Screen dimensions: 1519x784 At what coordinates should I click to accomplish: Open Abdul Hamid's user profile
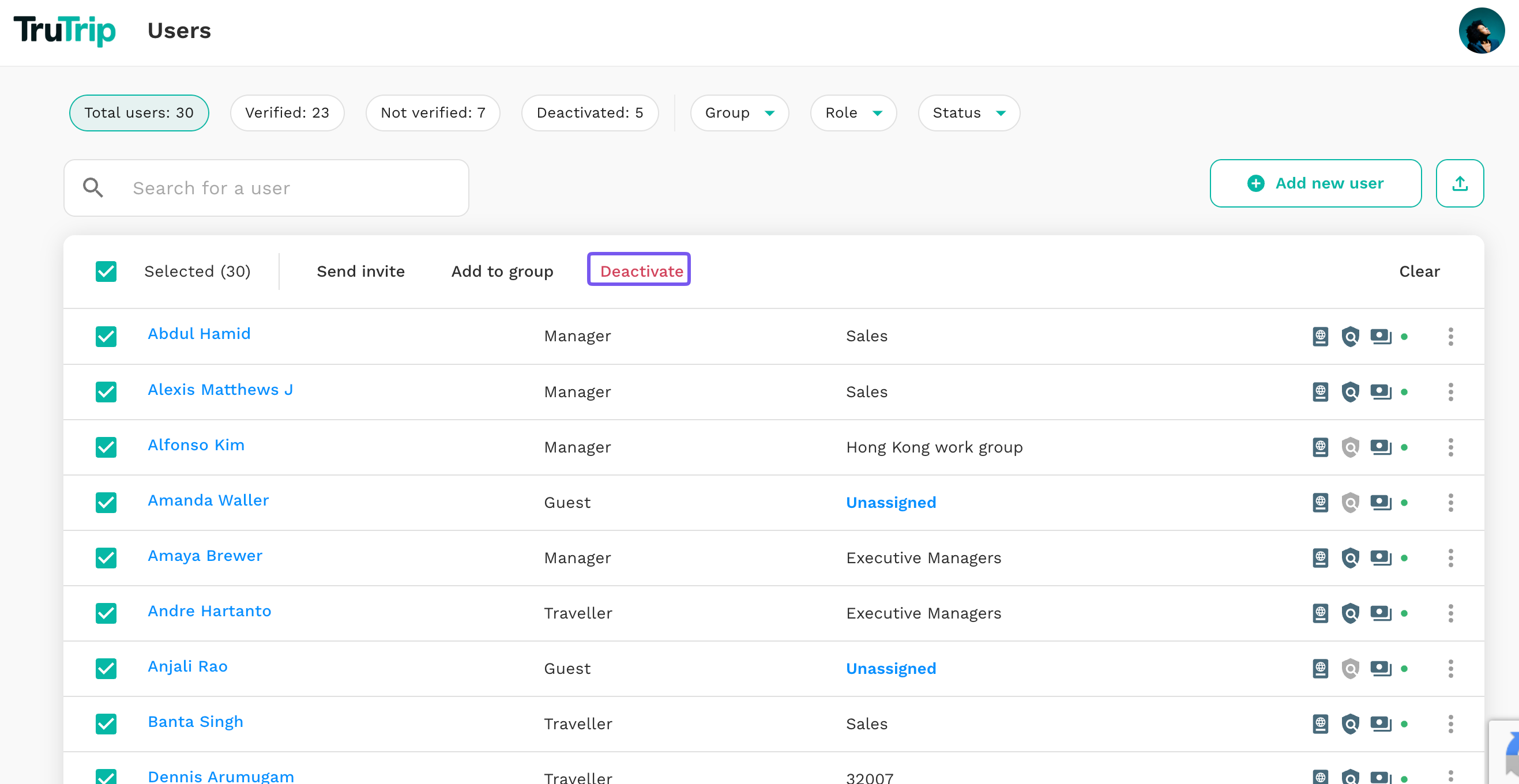[200, 334]
